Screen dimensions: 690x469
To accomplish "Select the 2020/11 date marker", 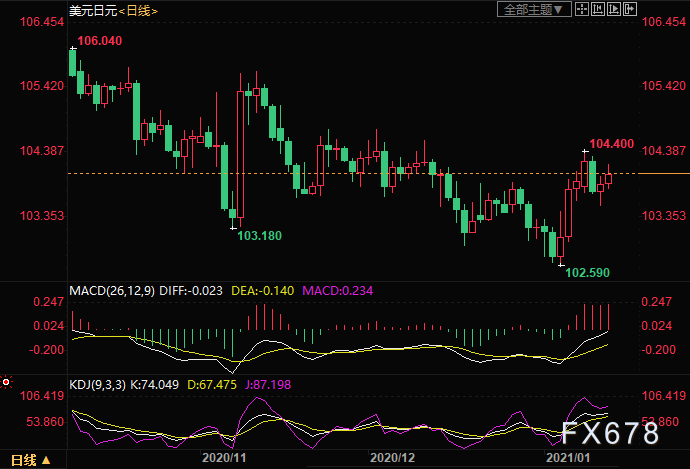I will pos(224,458).
